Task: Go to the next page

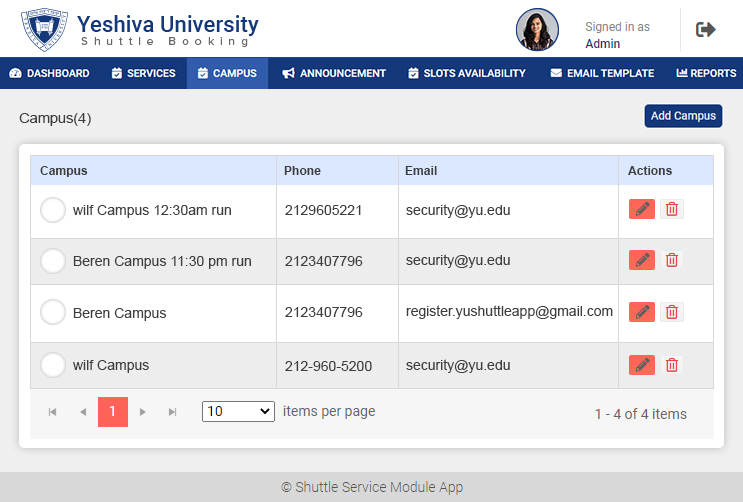Action: tap(142, 412)
